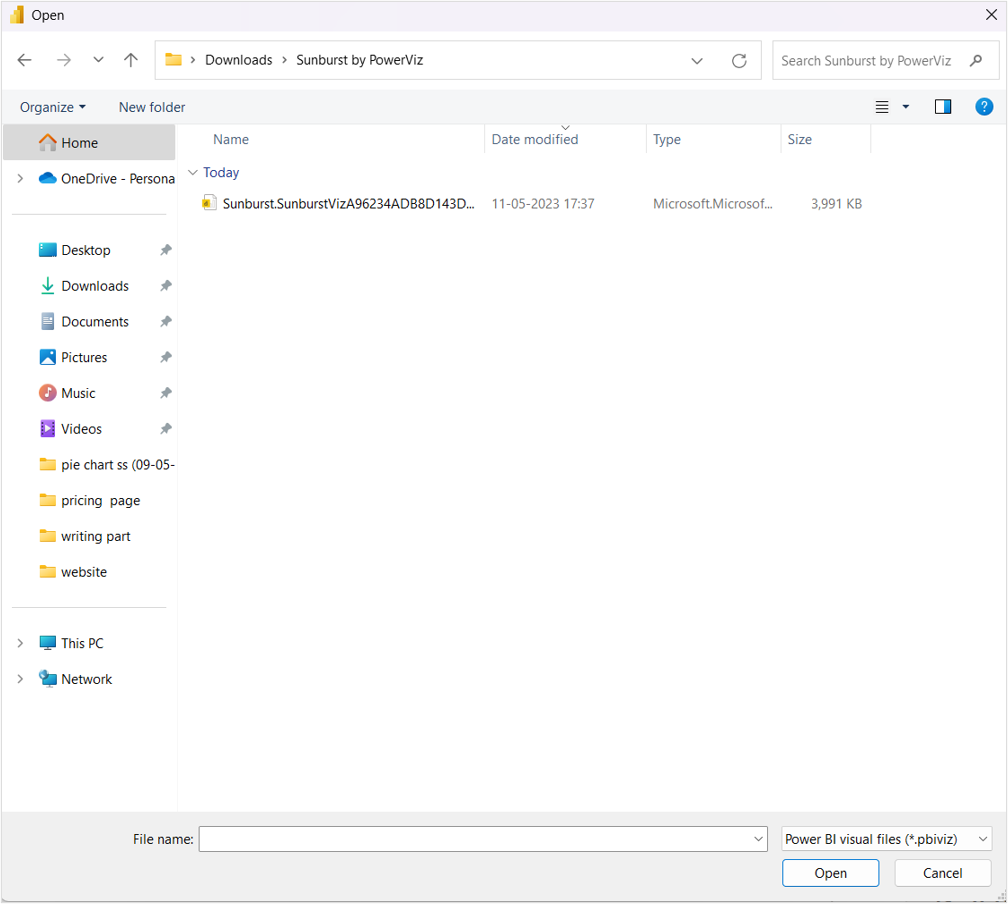
Task: Unpin Desktop using its pin icon
Action: (x=166, y=250)
